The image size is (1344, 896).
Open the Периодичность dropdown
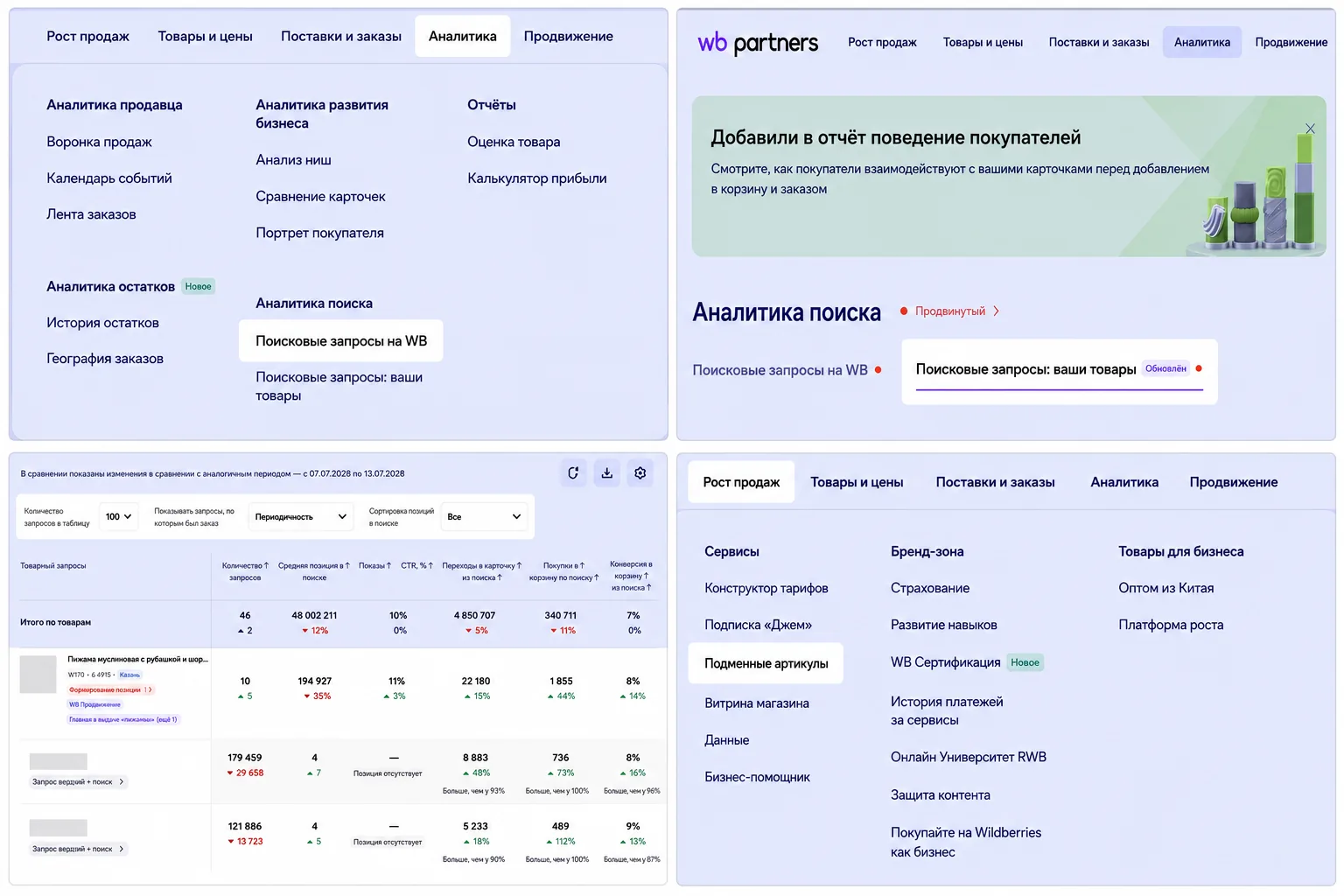pos(300,517)
